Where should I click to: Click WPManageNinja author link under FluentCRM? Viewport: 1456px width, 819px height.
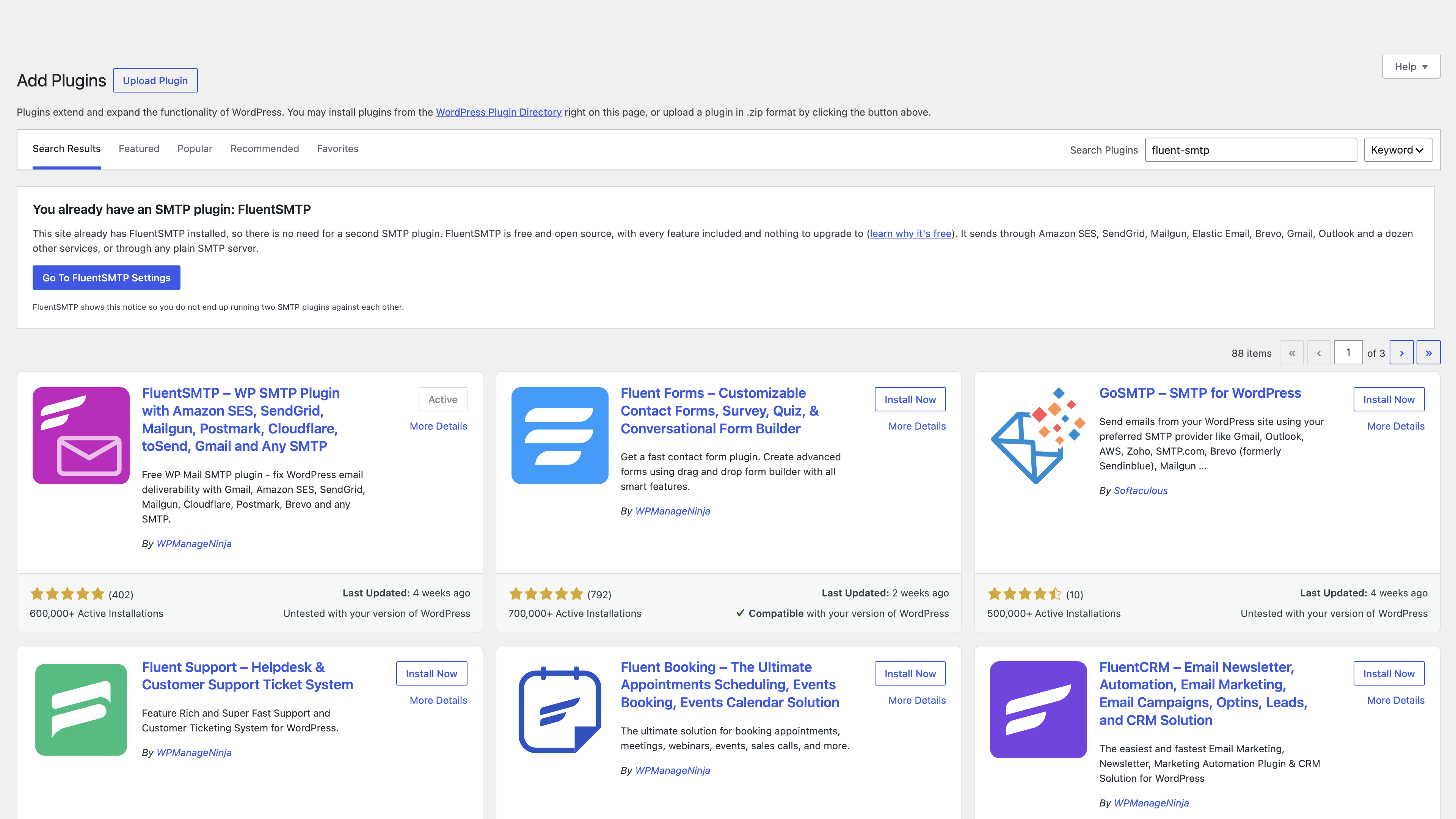tap(1152, 803)
